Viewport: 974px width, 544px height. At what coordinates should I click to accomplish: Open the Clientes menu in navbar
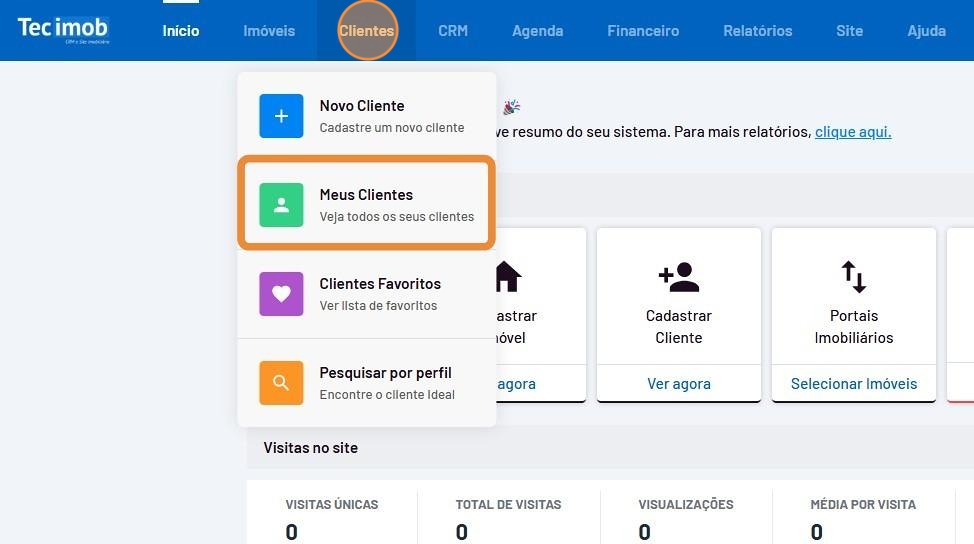tap(367, 31)
